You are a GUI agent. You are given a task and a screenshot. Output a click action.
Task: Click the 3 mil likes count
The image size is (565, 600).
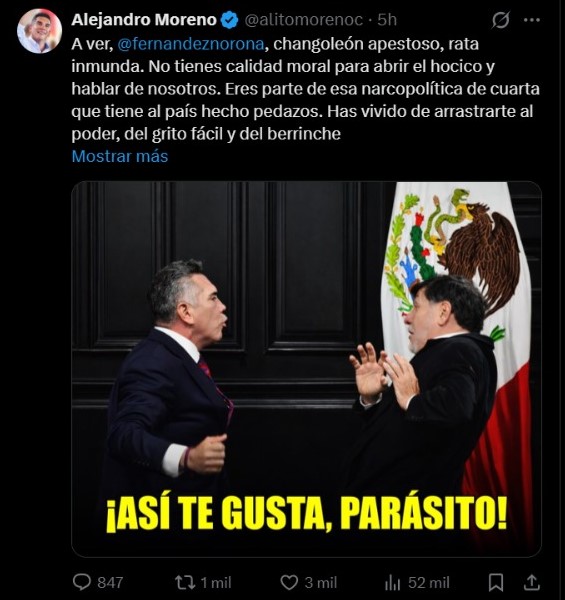click(321, 583)
